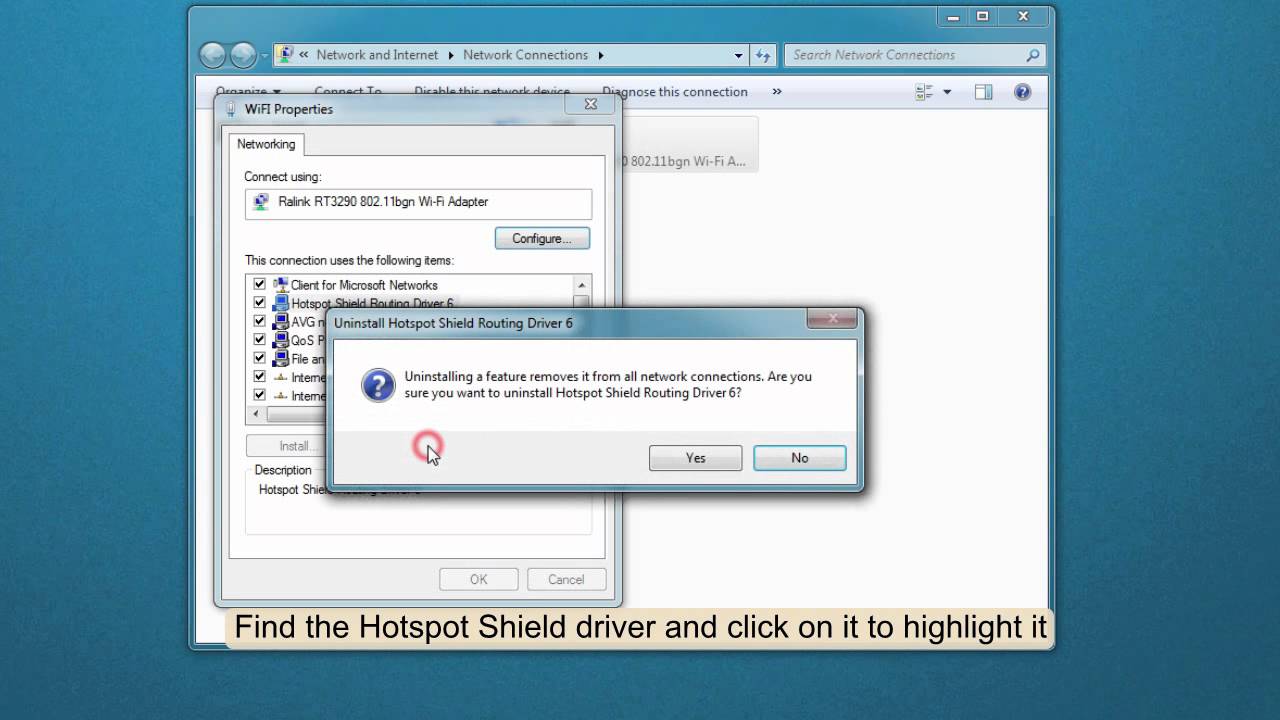Toggle the preview pane icon

[x=983, y=92]
